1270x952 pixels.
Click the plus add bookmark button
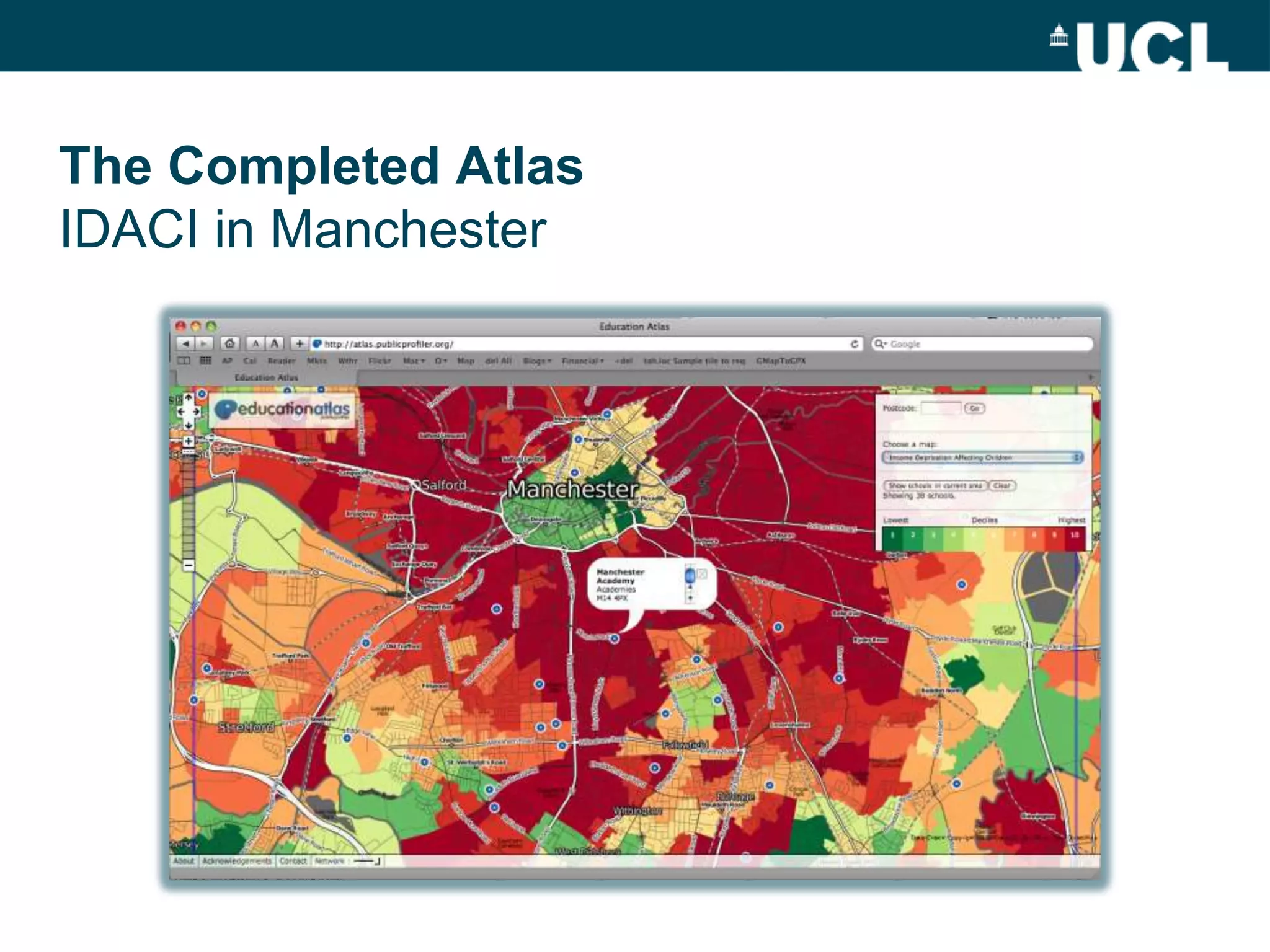(300, 343)
